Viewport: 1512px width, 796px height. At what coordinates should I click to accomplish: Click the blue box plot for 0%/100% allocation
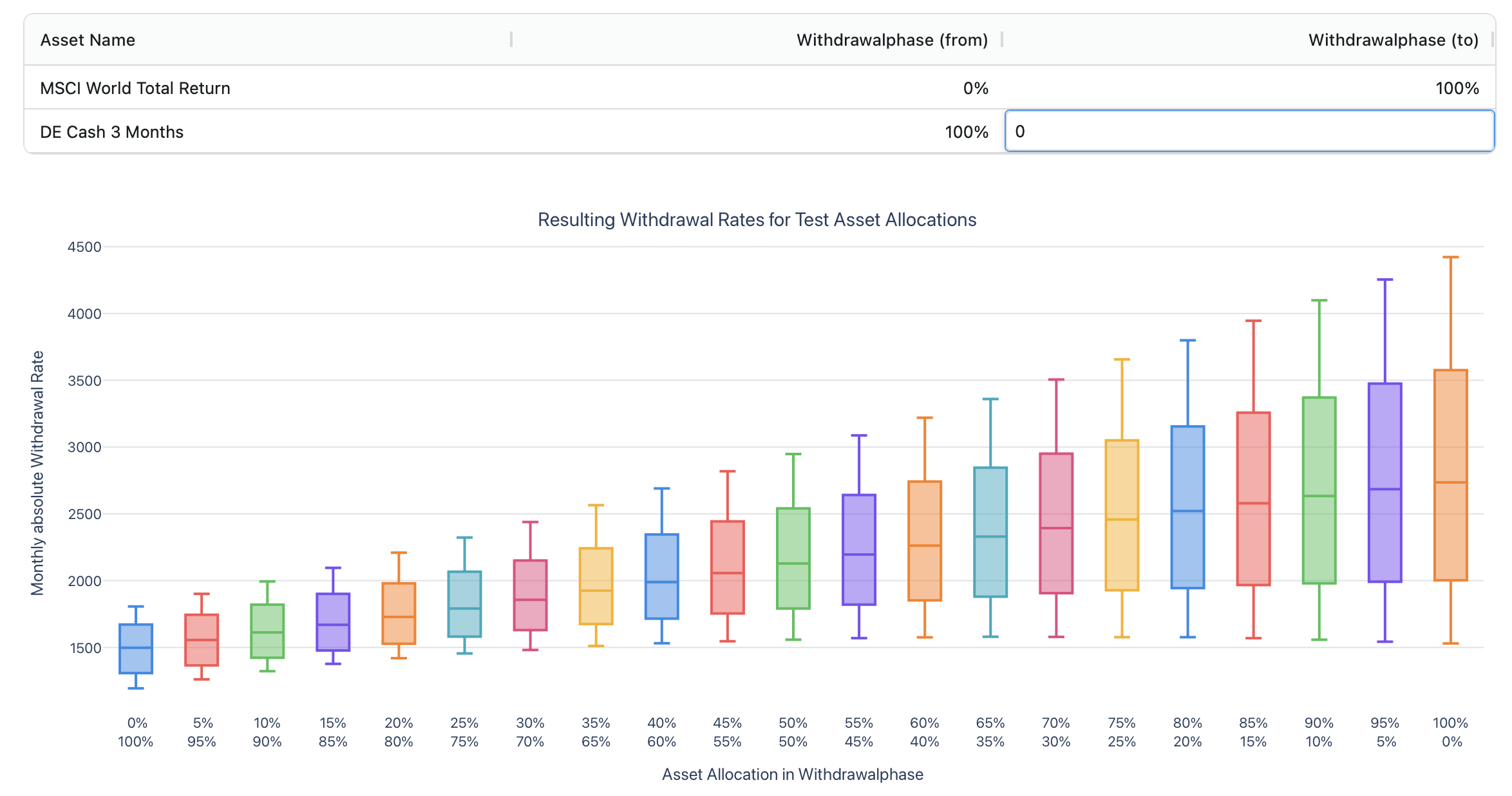tap(136, 649)
